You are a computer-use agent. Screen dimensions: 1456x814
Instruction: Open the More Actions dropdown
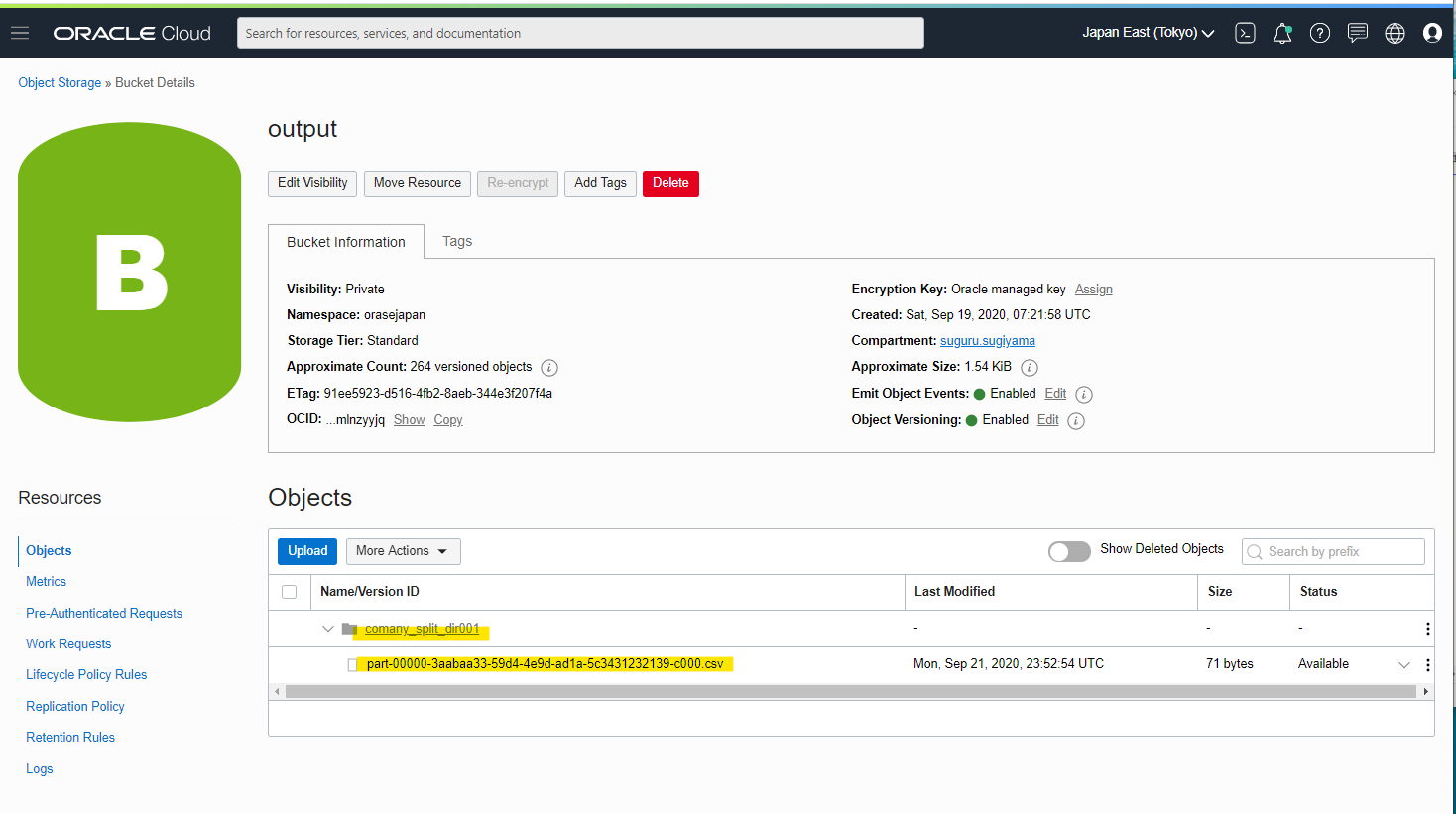coord(403,551)
